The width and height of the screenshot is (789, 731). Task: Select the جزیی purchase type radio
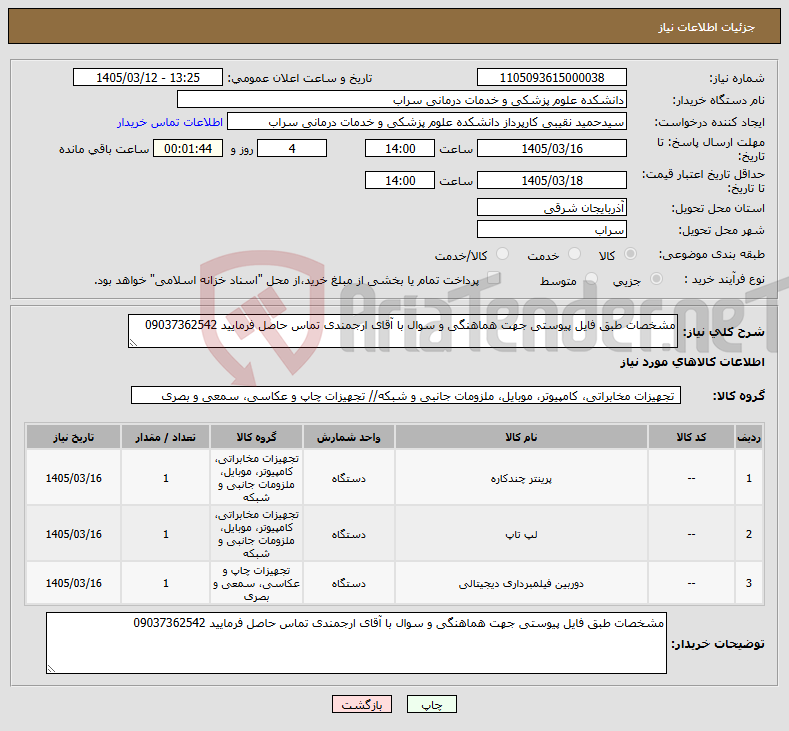point(656,278)
